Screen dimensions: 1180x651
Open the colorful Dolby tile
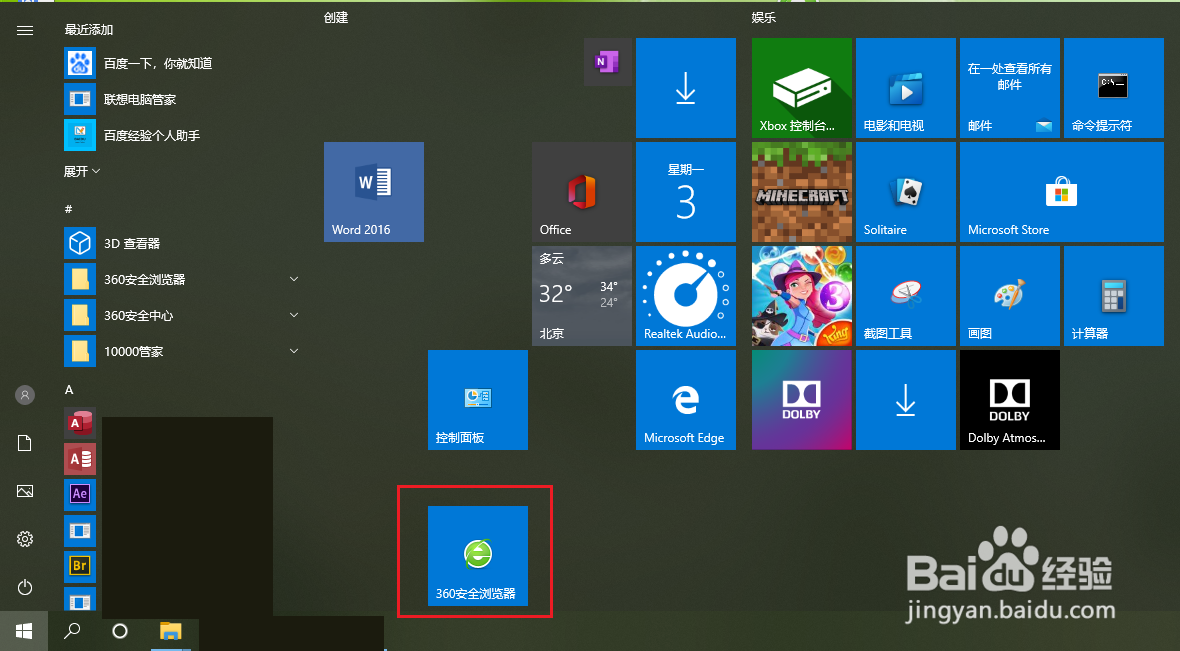[x=801, y=400]
